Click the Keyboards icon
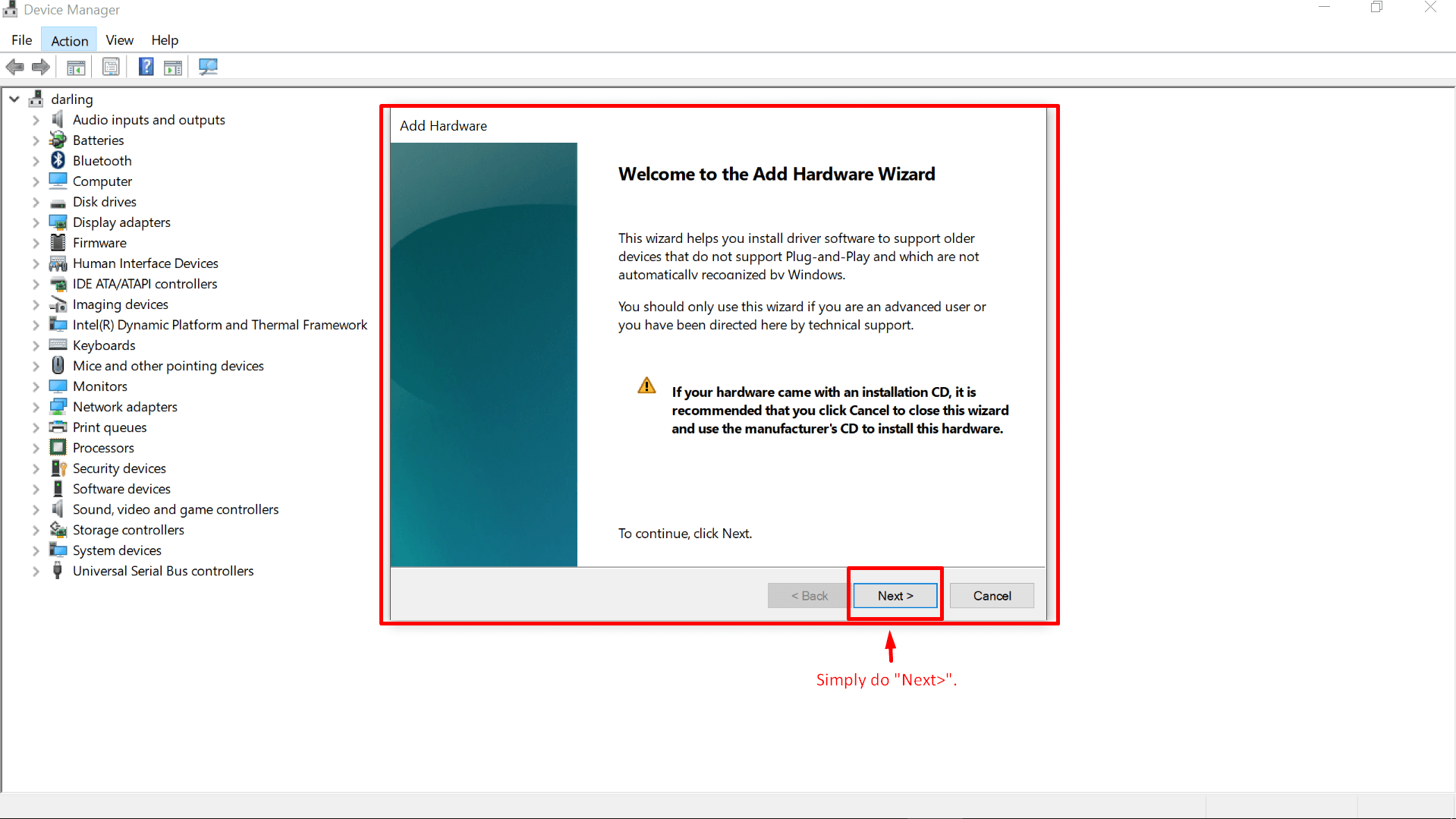 [x=58, y=345]
